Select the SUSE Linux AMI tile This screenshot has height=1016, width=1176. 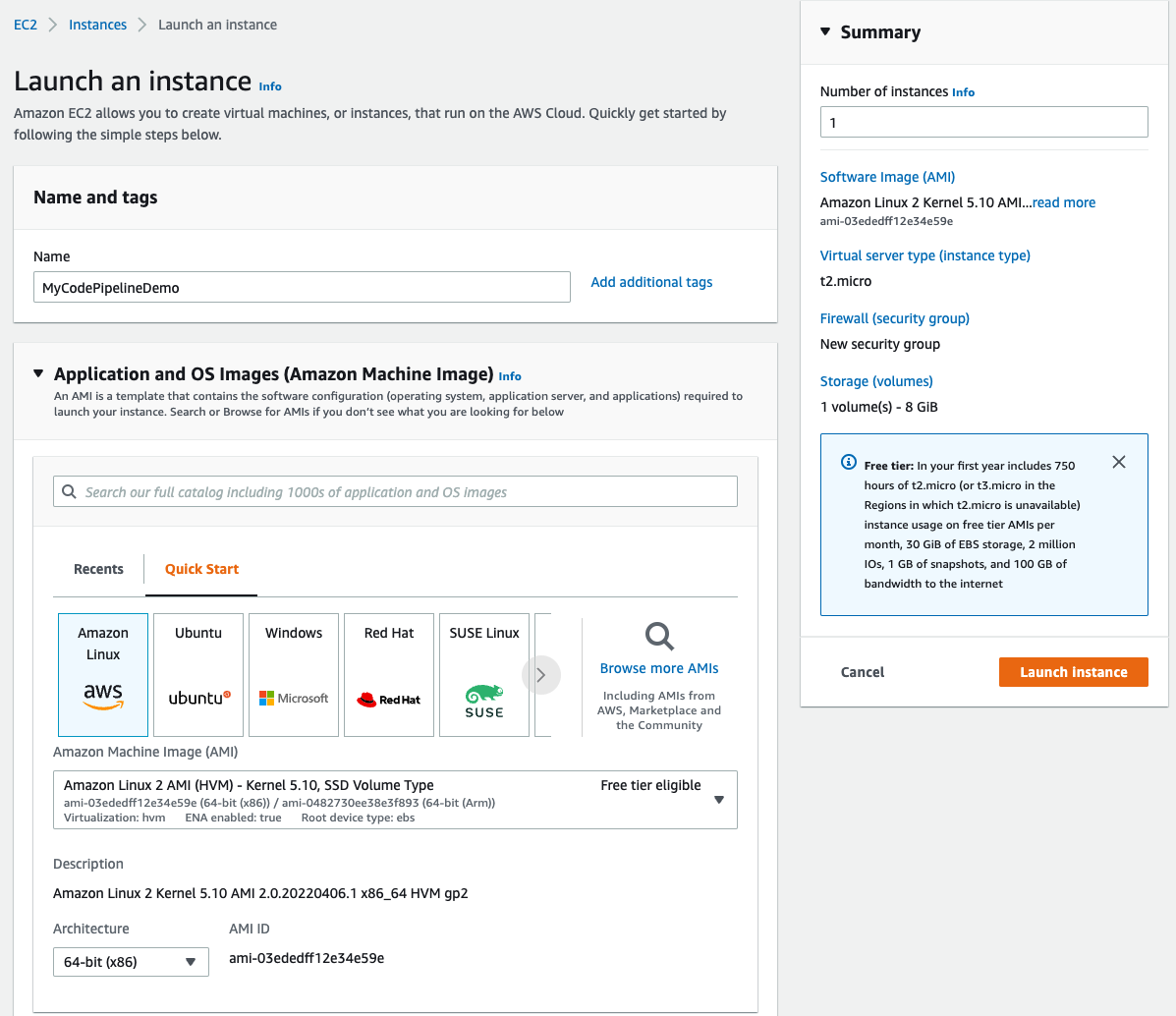pos(483,675)
